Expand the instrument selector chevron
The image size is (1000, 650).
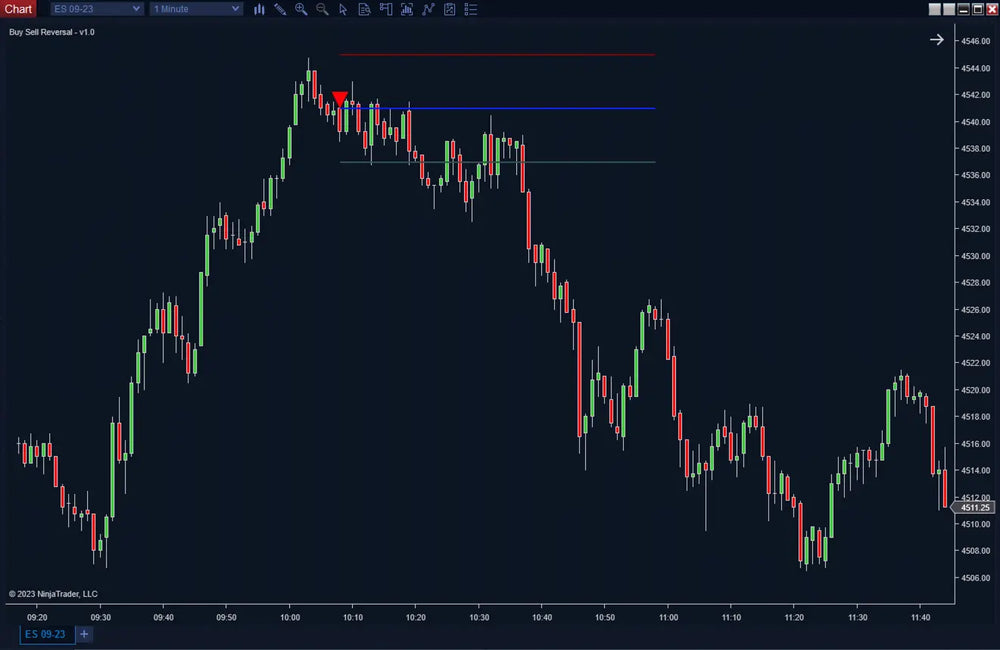click(x=135, y=8)
